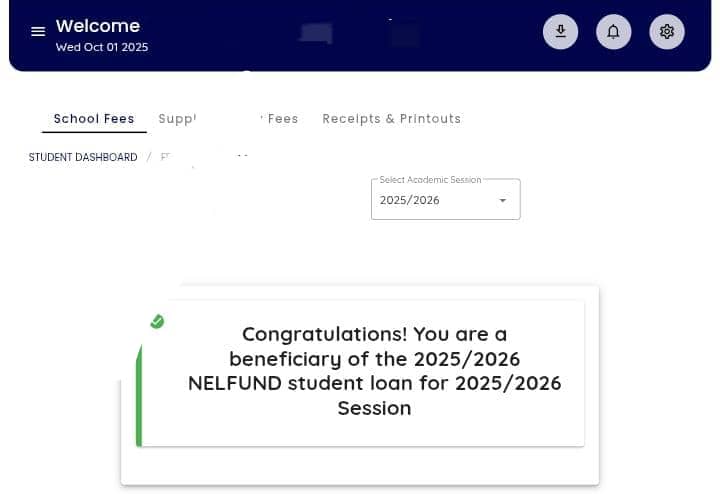Click the left blurred item in header

[316, 33]
